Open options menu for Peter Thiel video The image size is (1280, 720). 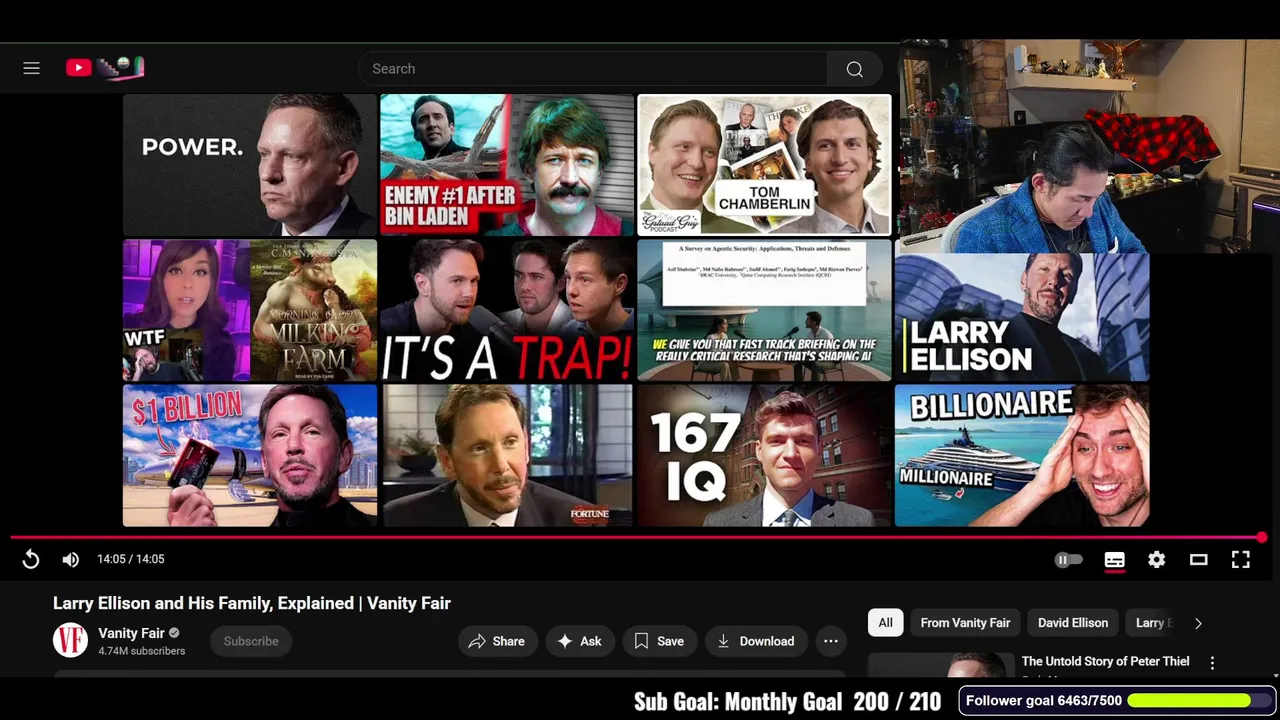click(1212, 663)
